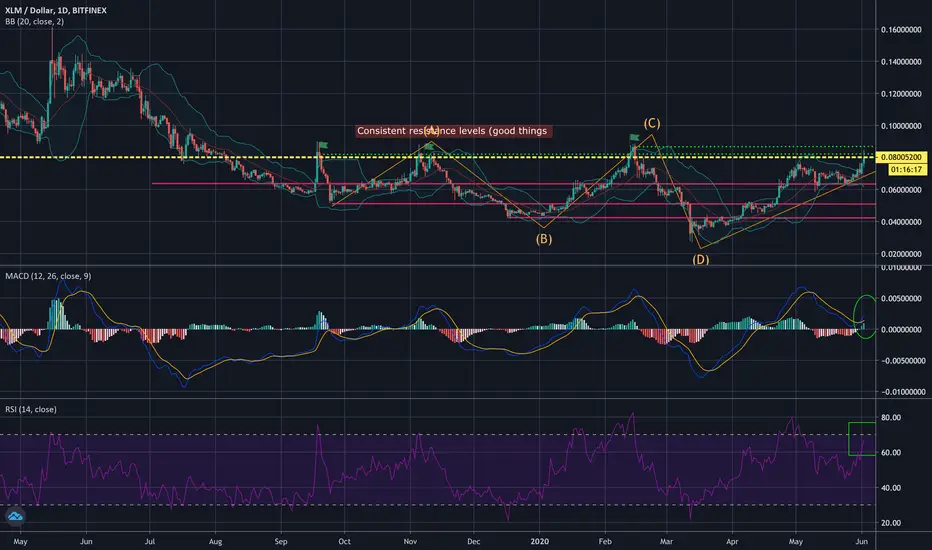Click the candle countdown timer 01:16:17
This screenshot has width=932, height=550.
[906, 169]
